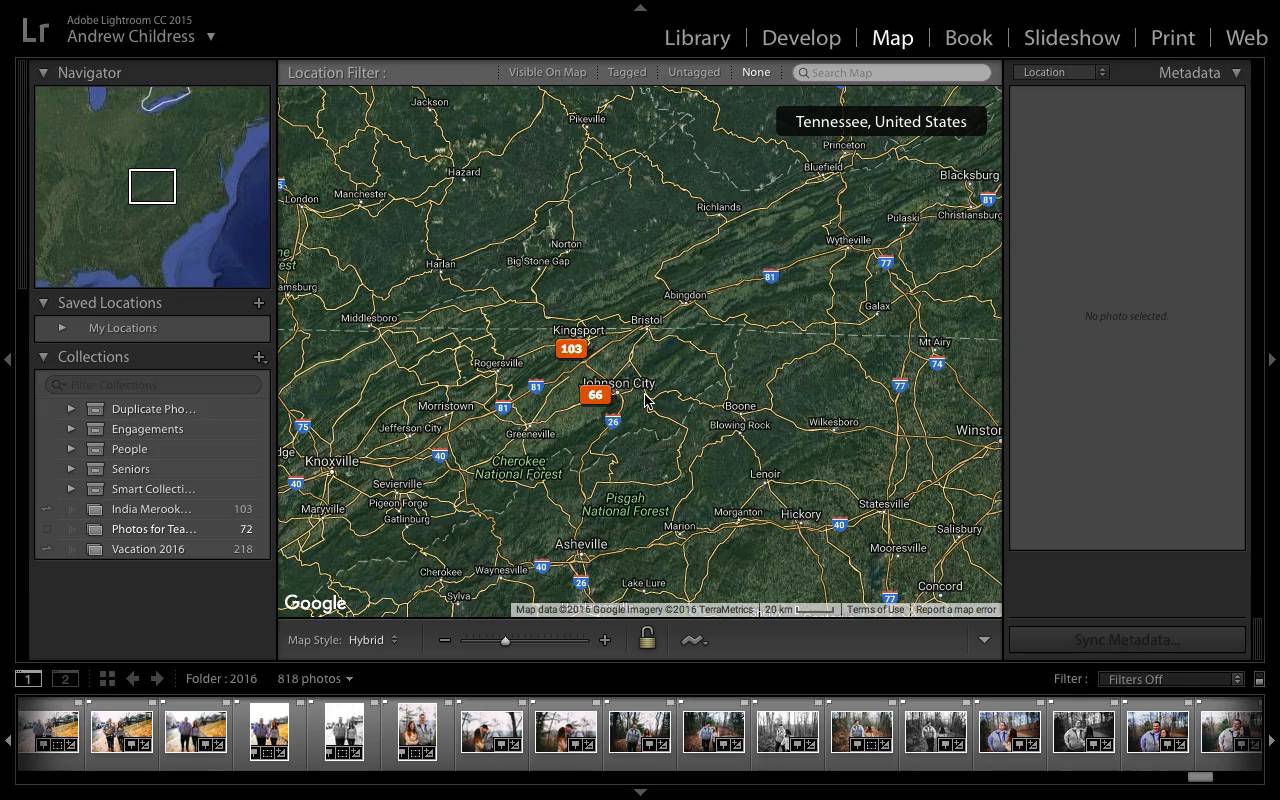Click the 66 photo cluster marker near Johnson City
Image resolution: width=1280 pixels, height=800 pixels.
pyautogui.click(x=595, y=395)
